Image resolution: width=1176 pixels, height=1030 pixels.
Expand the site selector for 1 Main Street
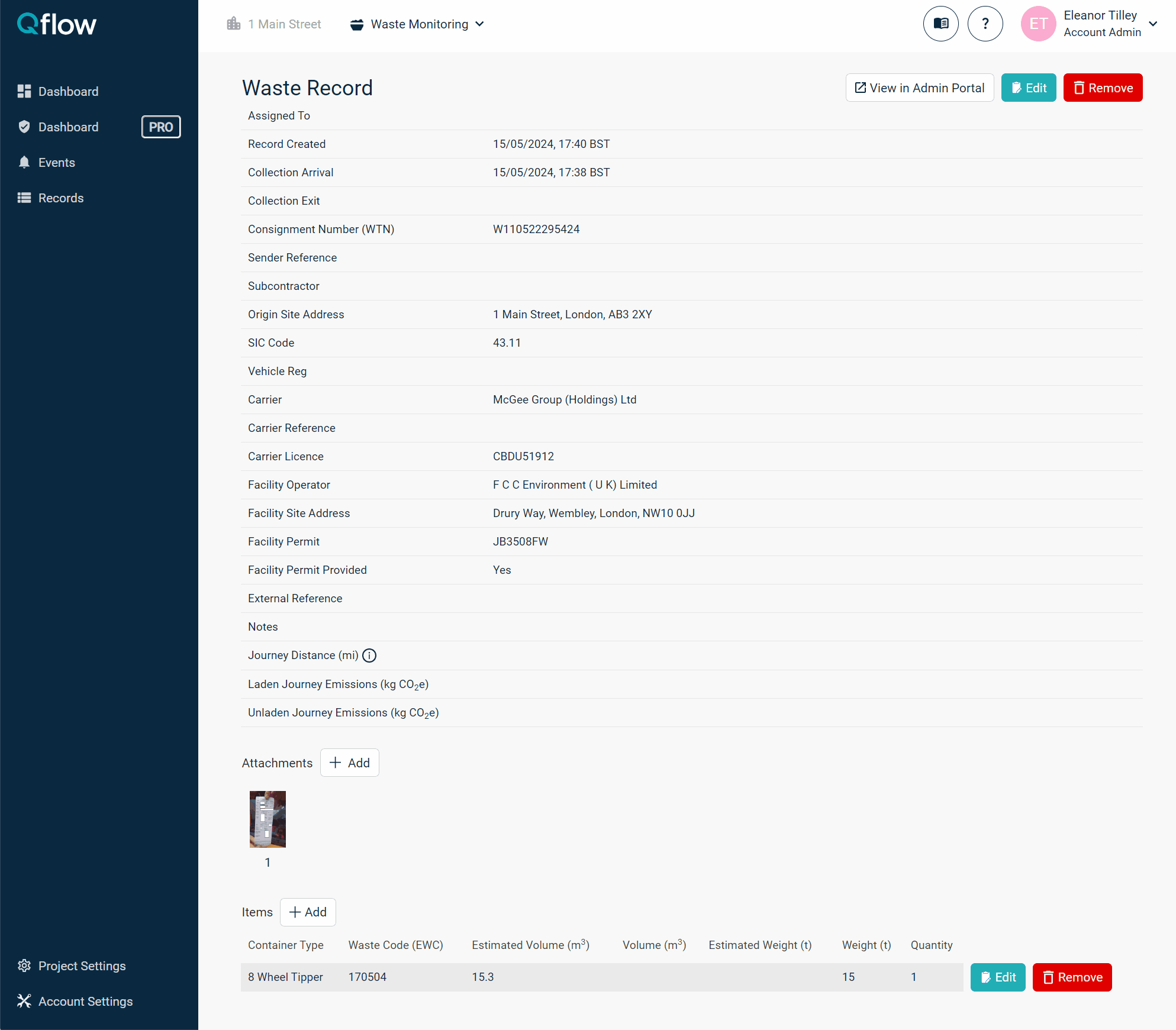point(274,24)
